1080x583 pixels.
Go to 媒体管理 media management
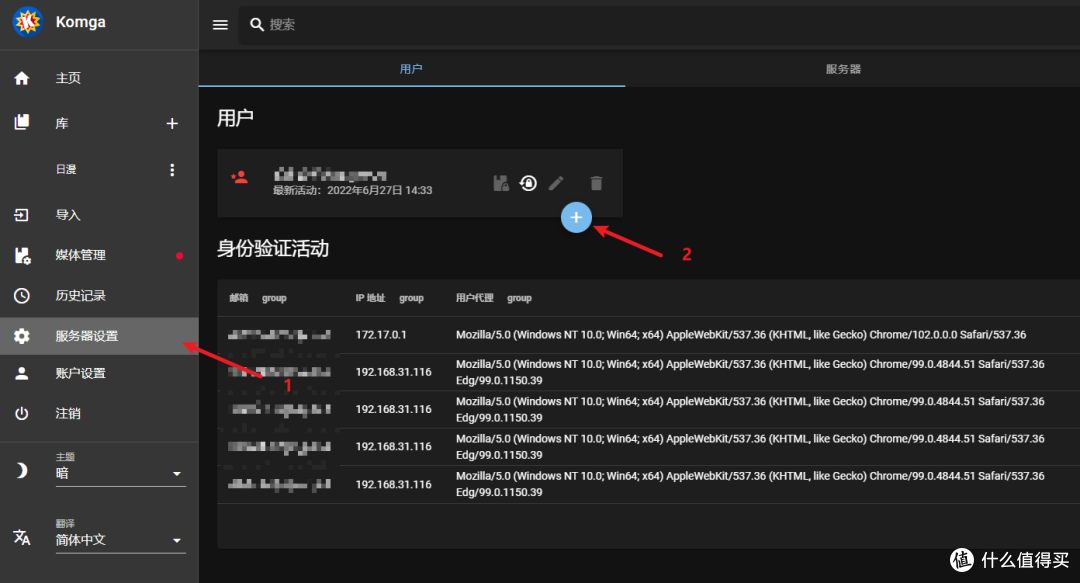point(80,255)
